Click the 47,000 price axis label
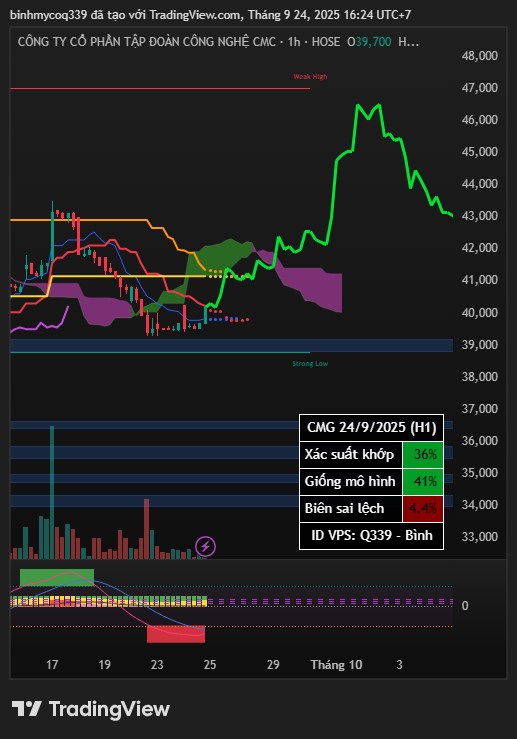The width and height of the screenshot is (517, 739). tap(480, 88)
